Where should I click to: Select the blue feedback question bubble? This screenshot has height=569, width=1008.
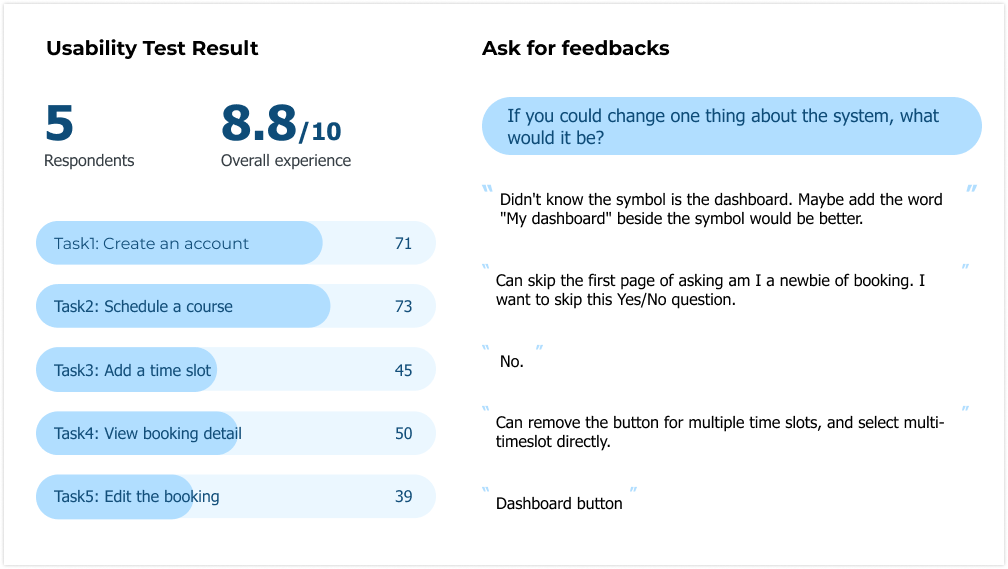[731, 126]
